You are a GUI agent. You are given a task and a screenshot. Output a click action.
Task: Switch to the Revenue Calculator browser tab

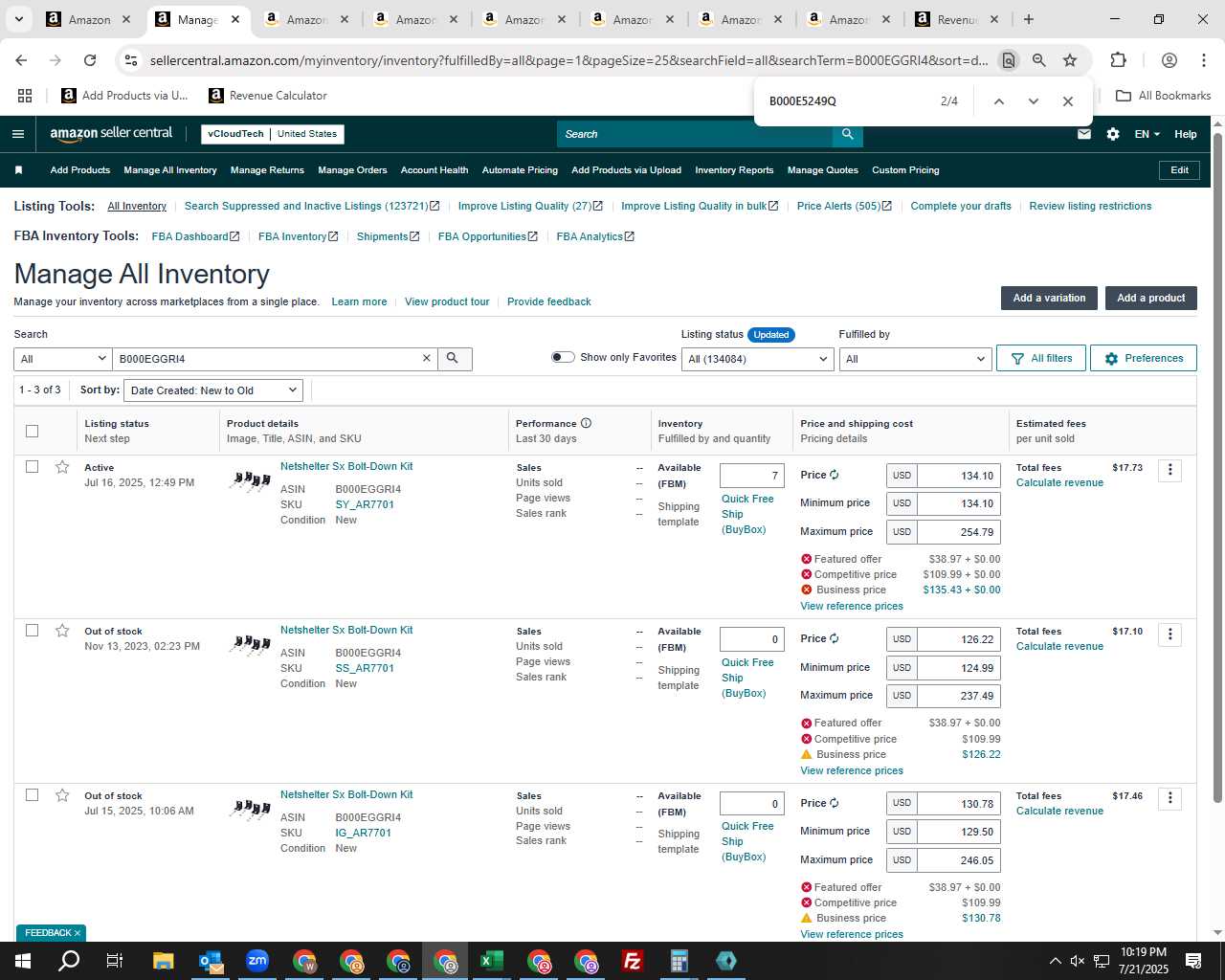[x=955, y=19]
